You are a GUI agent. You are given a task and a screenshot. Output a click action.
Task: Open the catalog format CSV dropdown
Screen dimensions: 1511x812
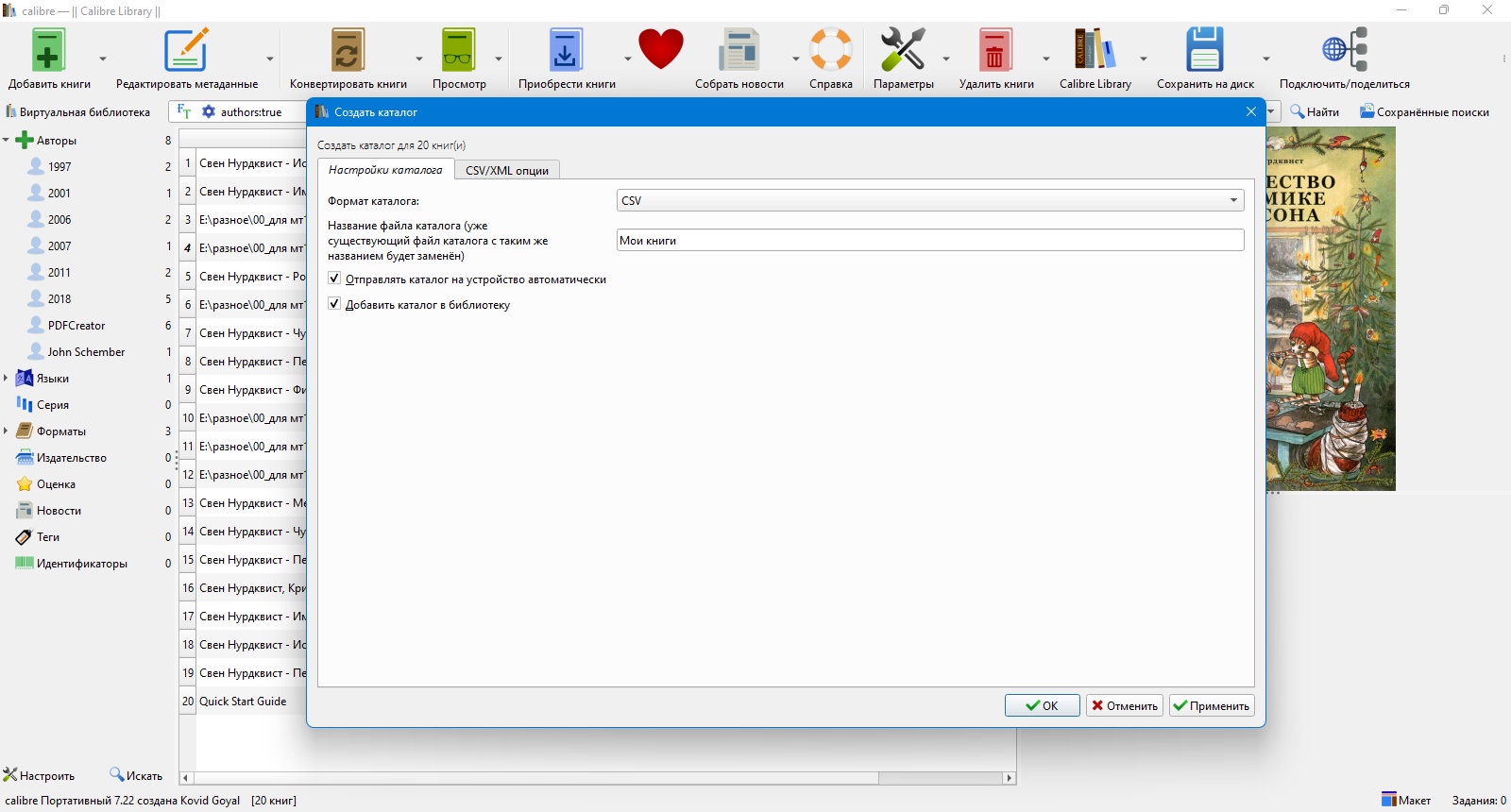pyautogui.click(x=930, y=200)
